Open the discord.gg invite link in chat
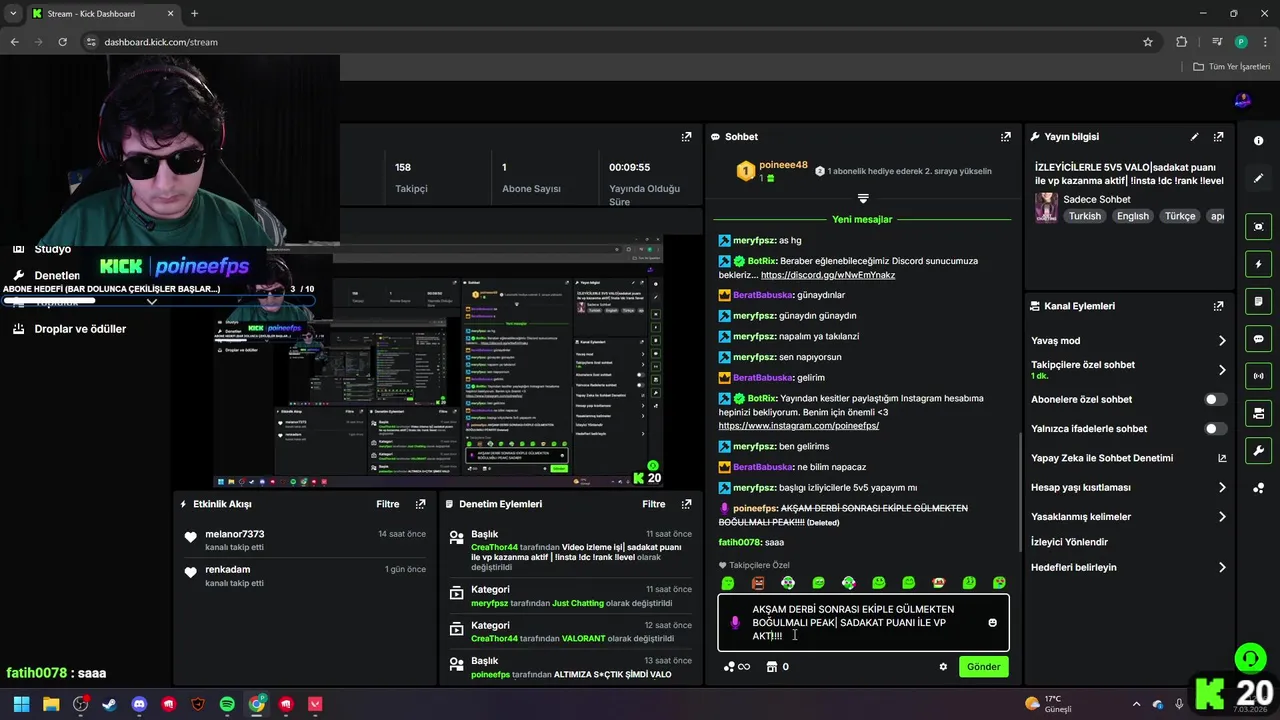The width and height of the screenshot is (1280, 720). [828, 275]
